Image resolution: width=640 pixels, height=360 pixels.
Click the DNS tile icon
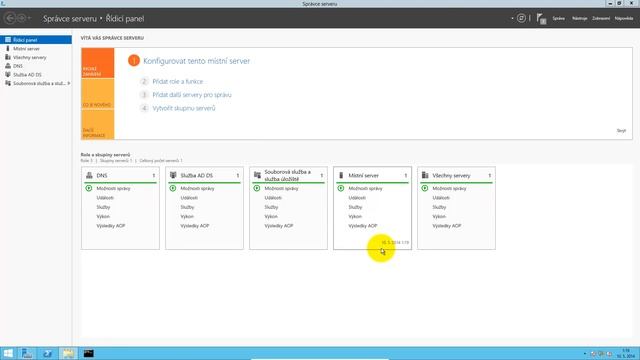(x=89, y=175)
